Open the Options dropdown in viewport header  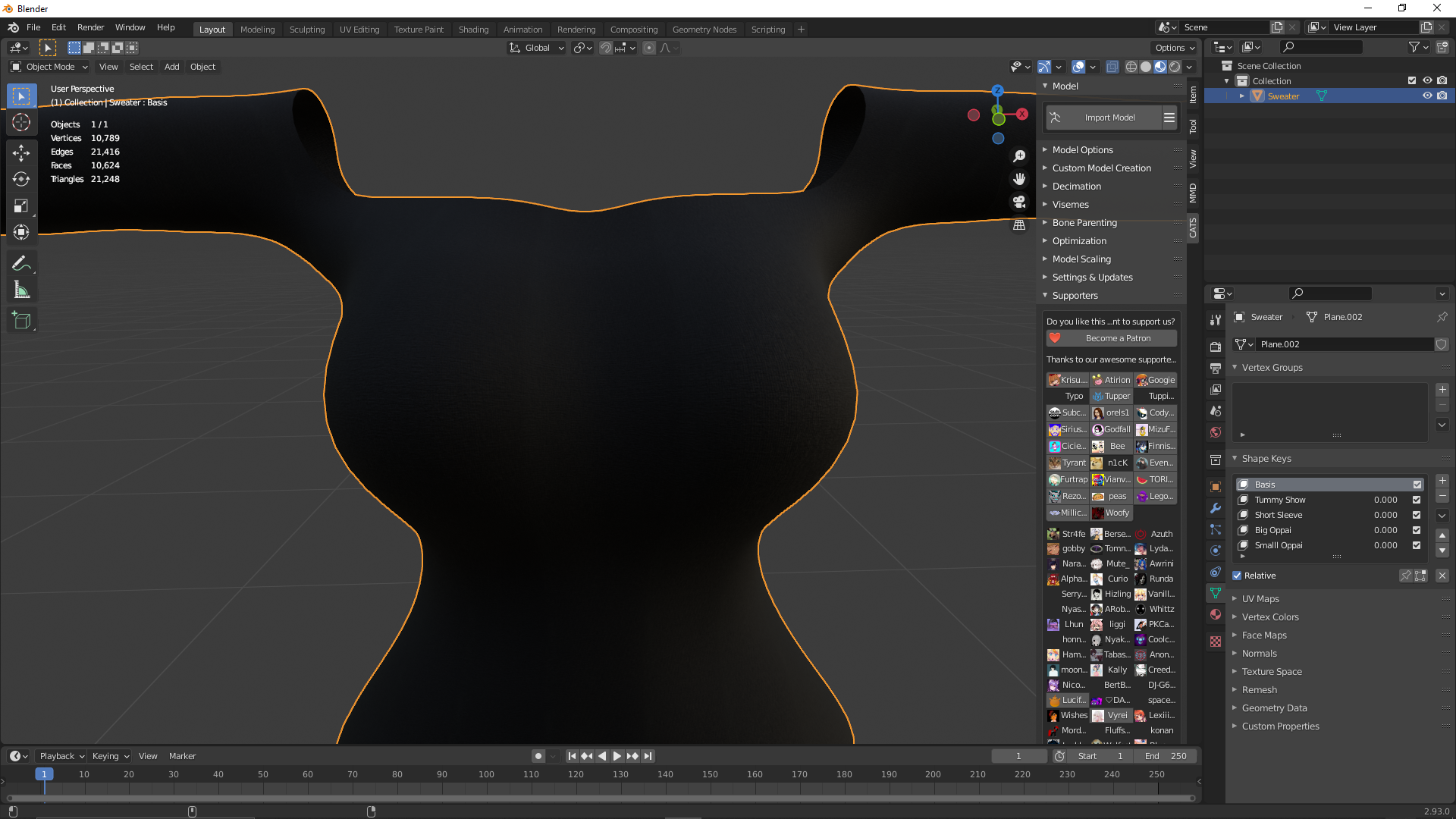tap(1175, 48)
